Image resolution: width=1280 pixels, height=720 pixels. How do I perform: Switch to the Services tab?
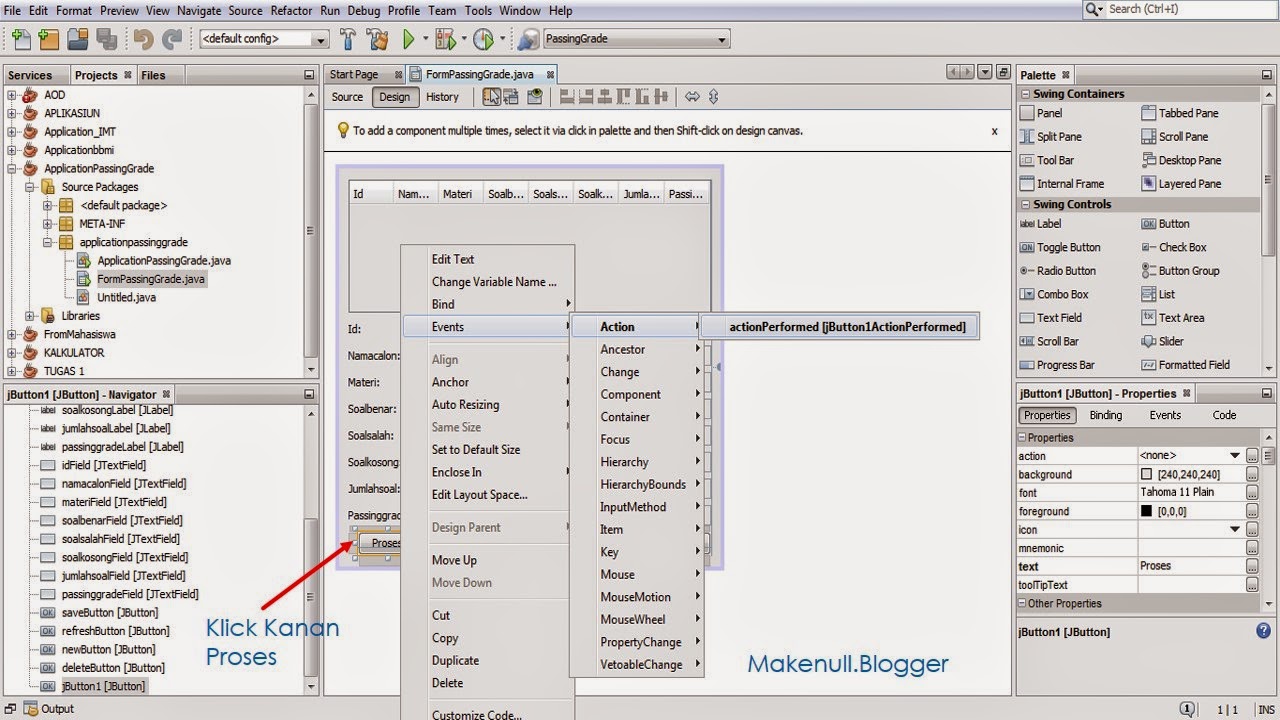pos(30,75)
